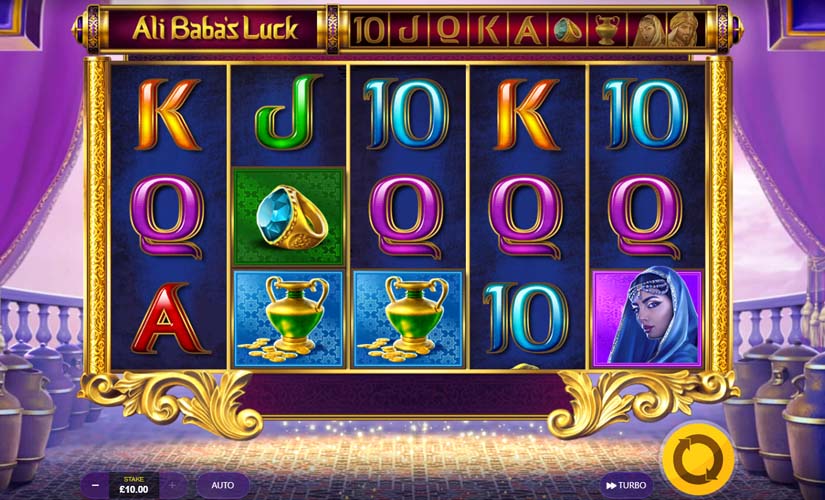This screenshot has width=825, height=500.
Task: Click the red A symbol on reel one
Action: pos(168,318)
